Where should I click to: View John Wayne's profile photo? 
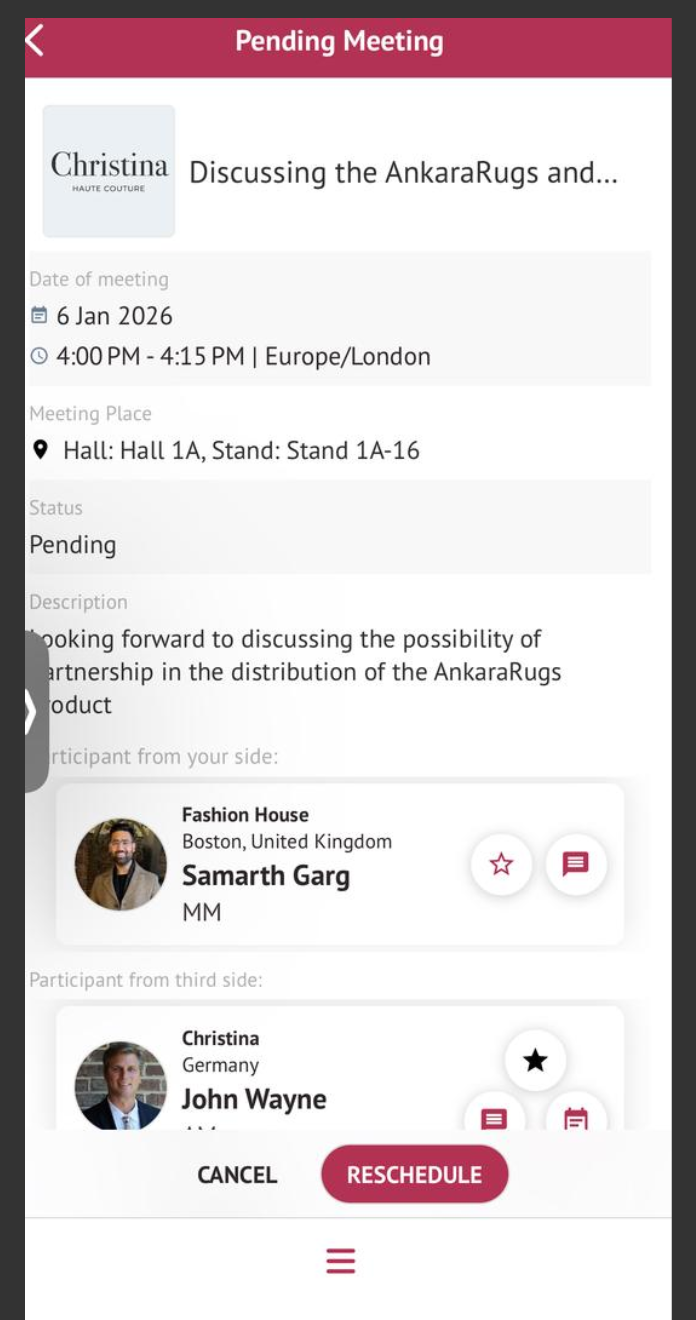(121, 1086)
